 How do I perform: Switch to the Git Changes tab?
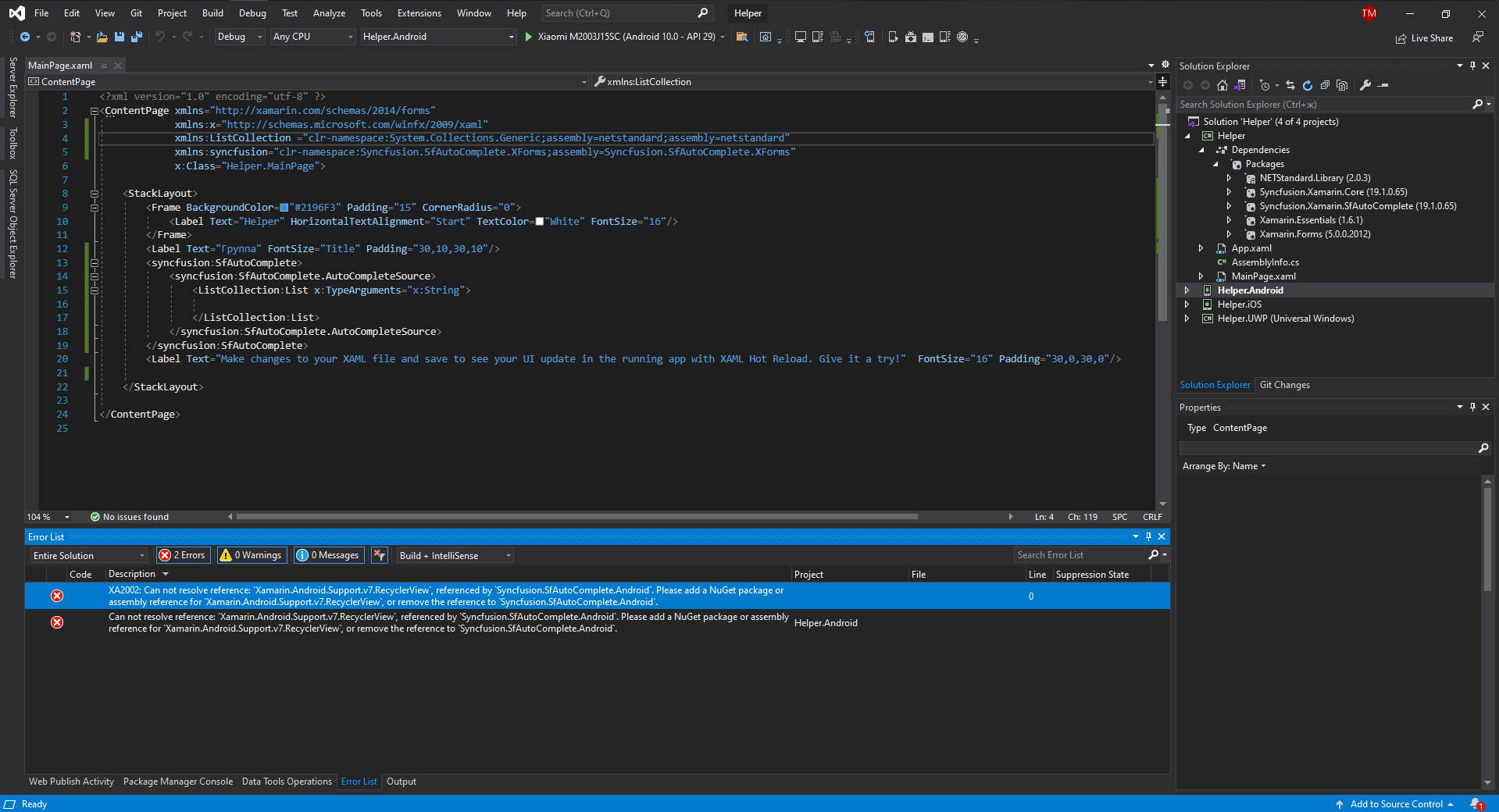tap(1285, 385)
